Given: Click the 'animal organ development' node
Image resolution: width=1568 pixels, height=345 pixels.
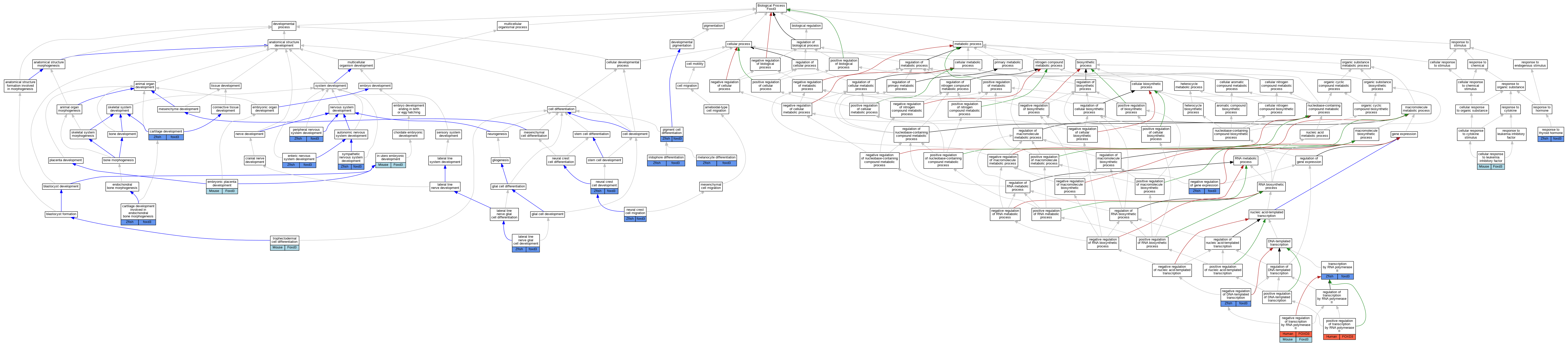Looking at the screenshot, I should [145, 86].
